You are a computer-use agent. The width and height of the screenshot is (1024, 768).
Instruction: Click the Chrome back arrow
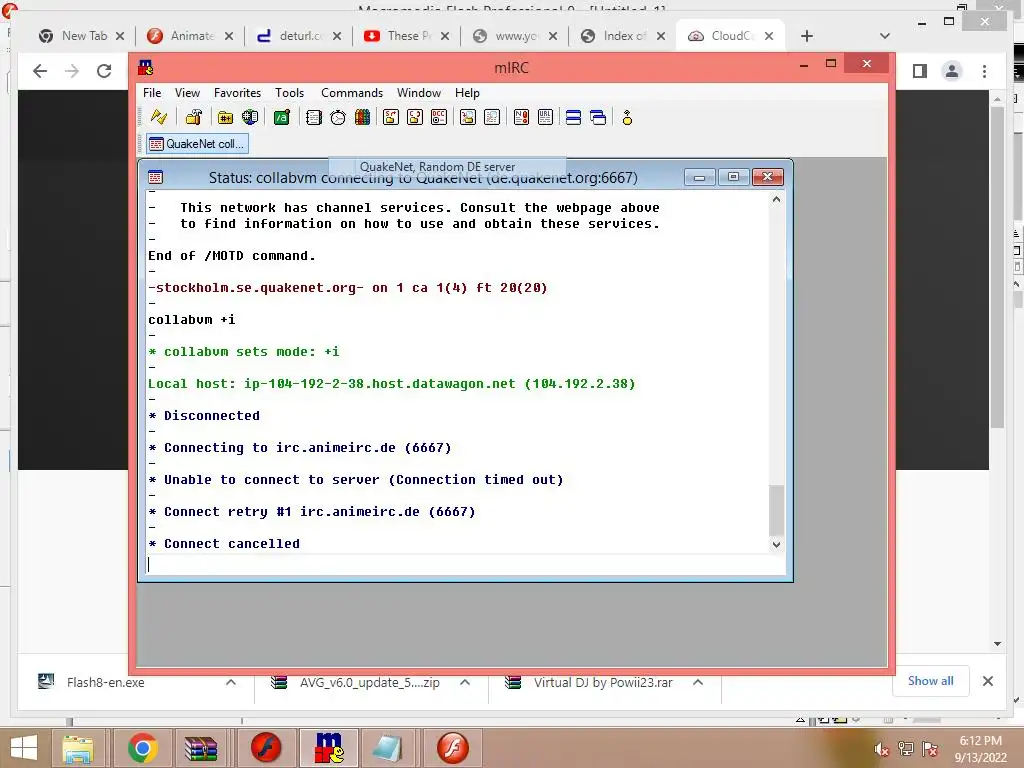tap(40, 71)
